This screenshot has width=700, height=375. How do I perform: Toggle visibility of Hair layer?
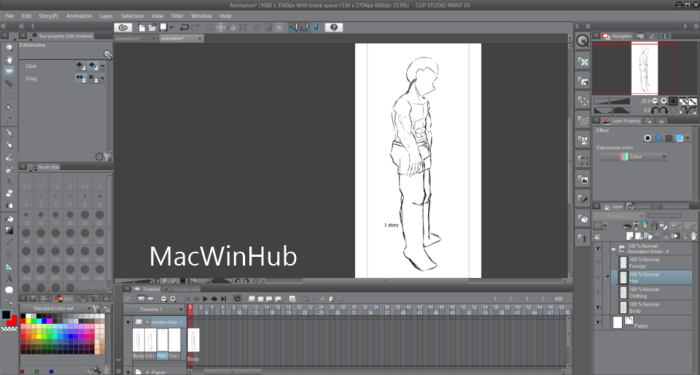click(x=598, y=278)
